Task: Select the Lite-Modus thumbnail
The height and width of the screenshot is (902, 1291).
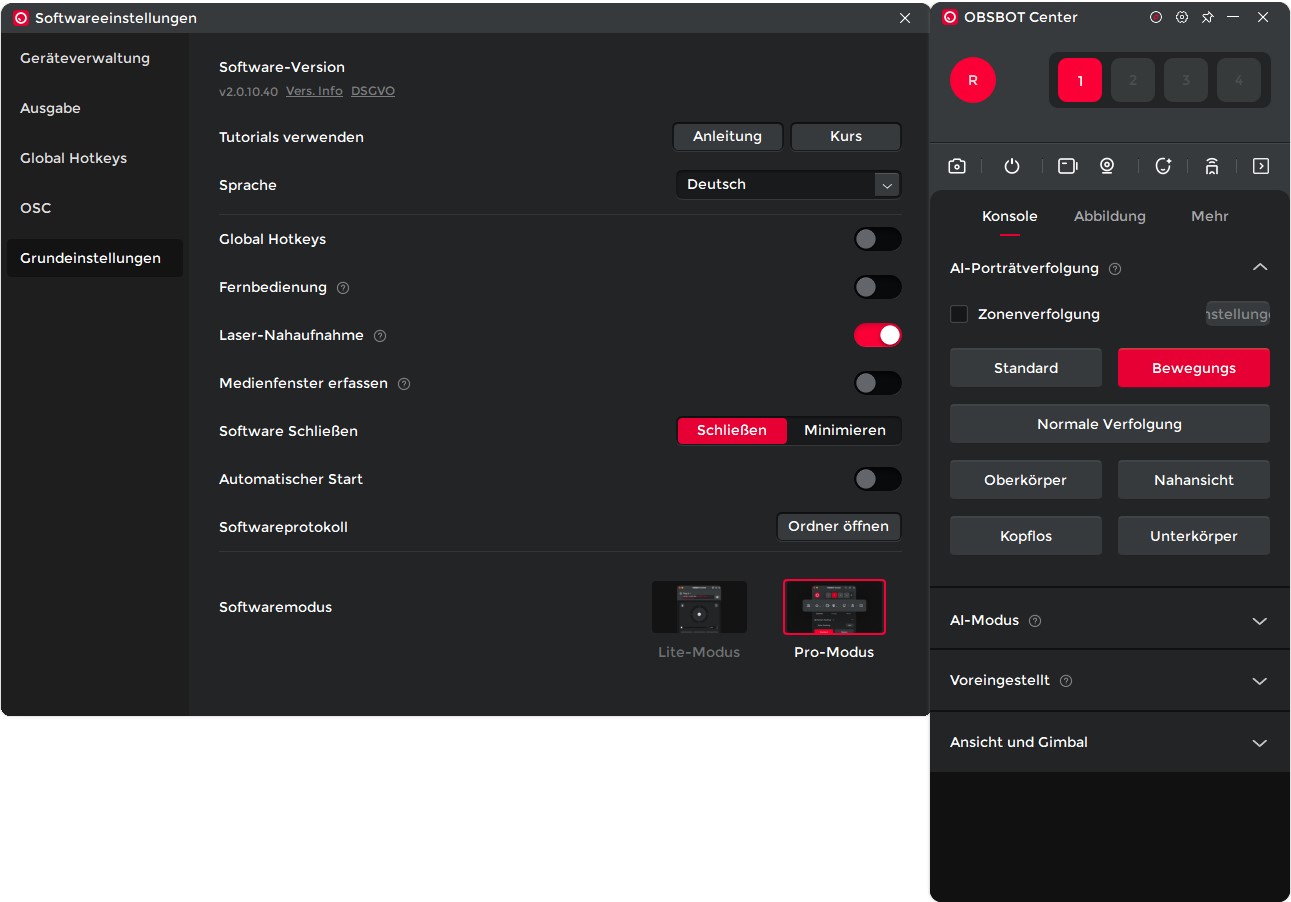Action: [x=699, y=608]
